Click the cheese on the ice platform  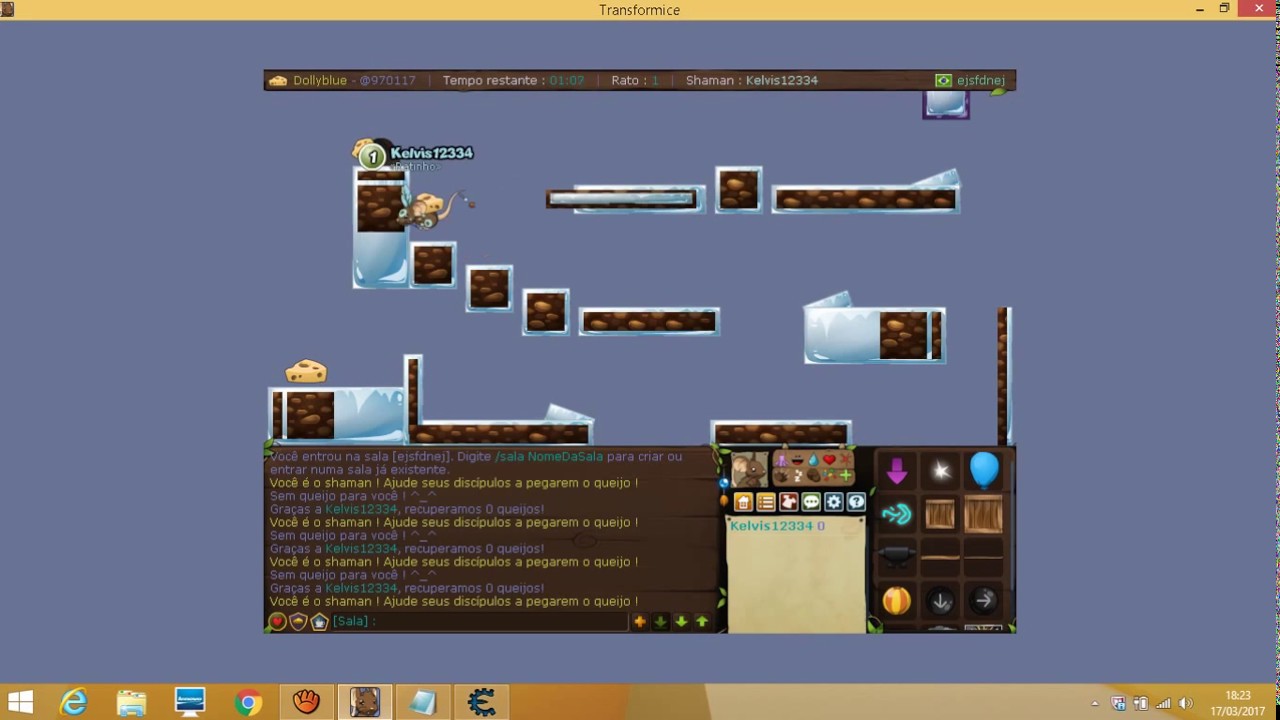coord(306,371)
